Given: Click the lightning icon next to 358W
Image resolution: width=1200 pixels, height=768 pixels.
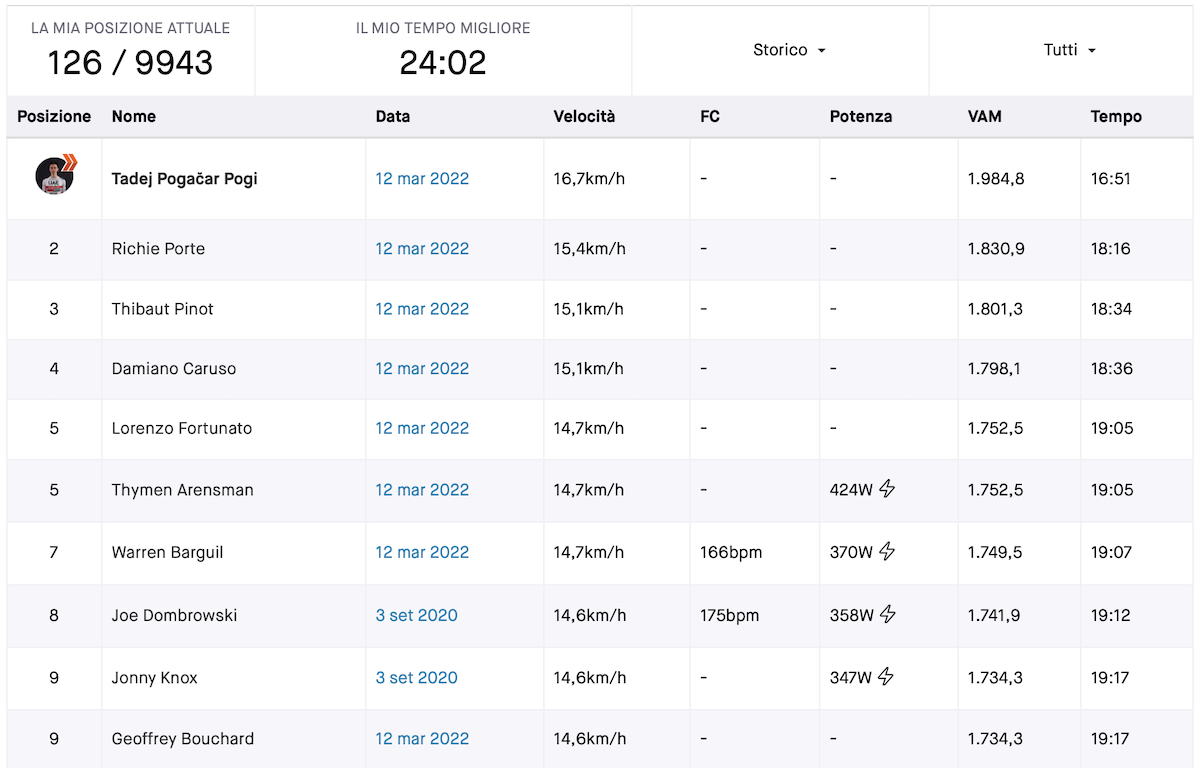Looking at the screenshot, I should click(x=887, y=614).
